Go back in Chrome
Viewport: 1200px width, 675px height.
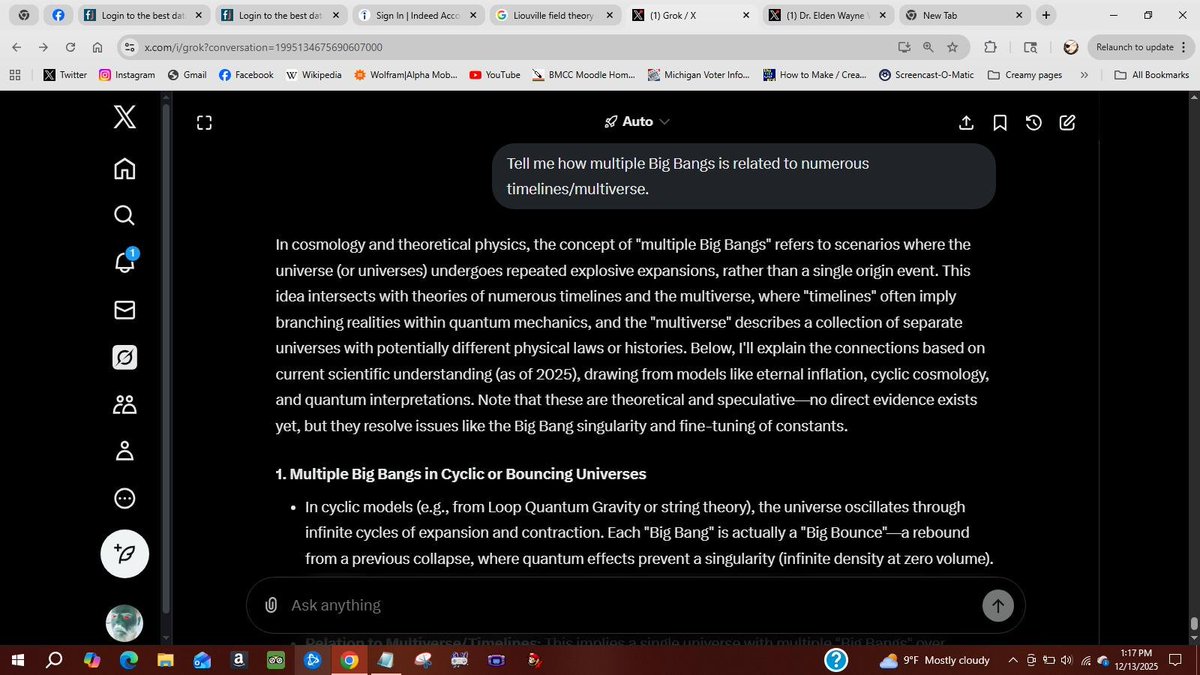(x=16, y=47)
